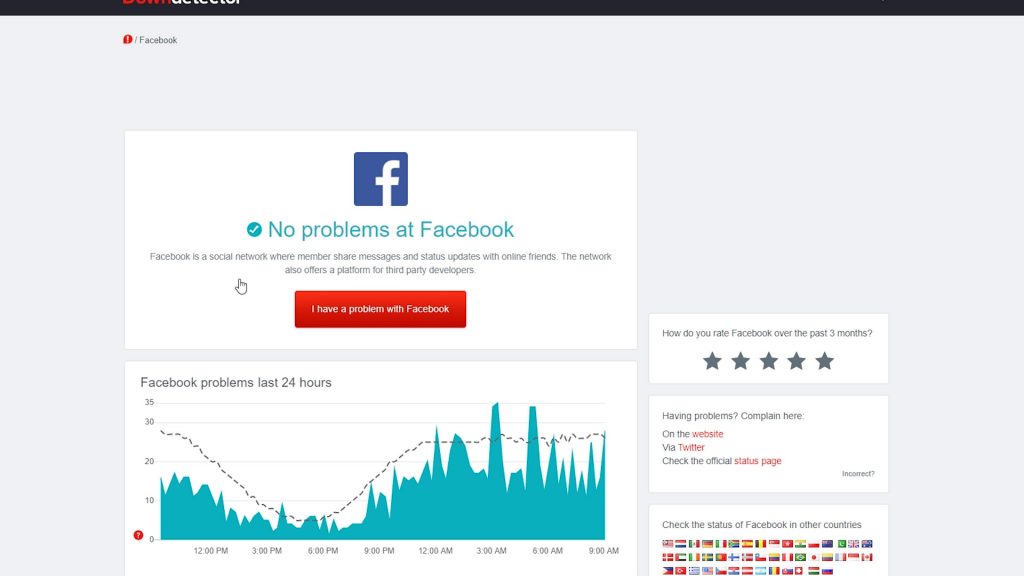The image size is (1024, 576).
Task: Open the Portugal flag status link
Action: (x=721, y=557)
